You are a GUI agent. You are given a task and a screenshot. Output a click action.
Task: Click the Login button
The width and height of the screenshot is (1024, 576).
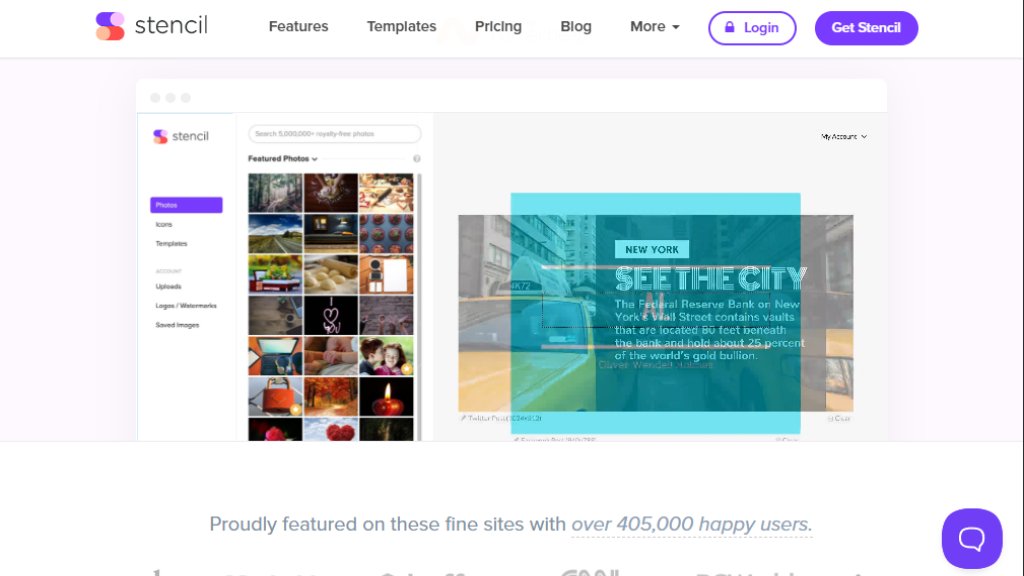click(752, 27)
